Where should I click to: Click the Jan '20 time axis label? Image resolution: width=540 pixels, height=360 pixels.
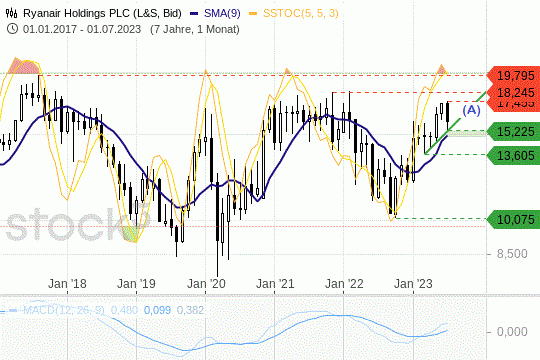[x=206, y=284]
